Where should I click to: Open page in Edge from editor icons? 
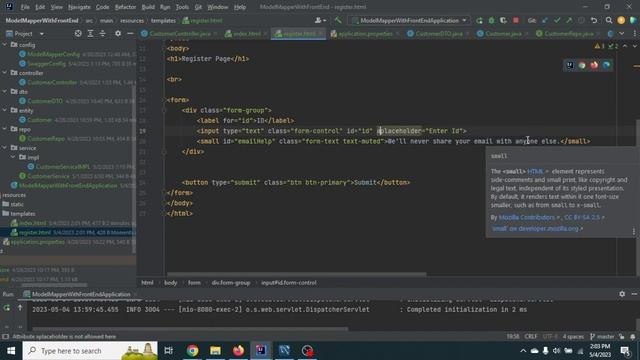click(607, 65)
